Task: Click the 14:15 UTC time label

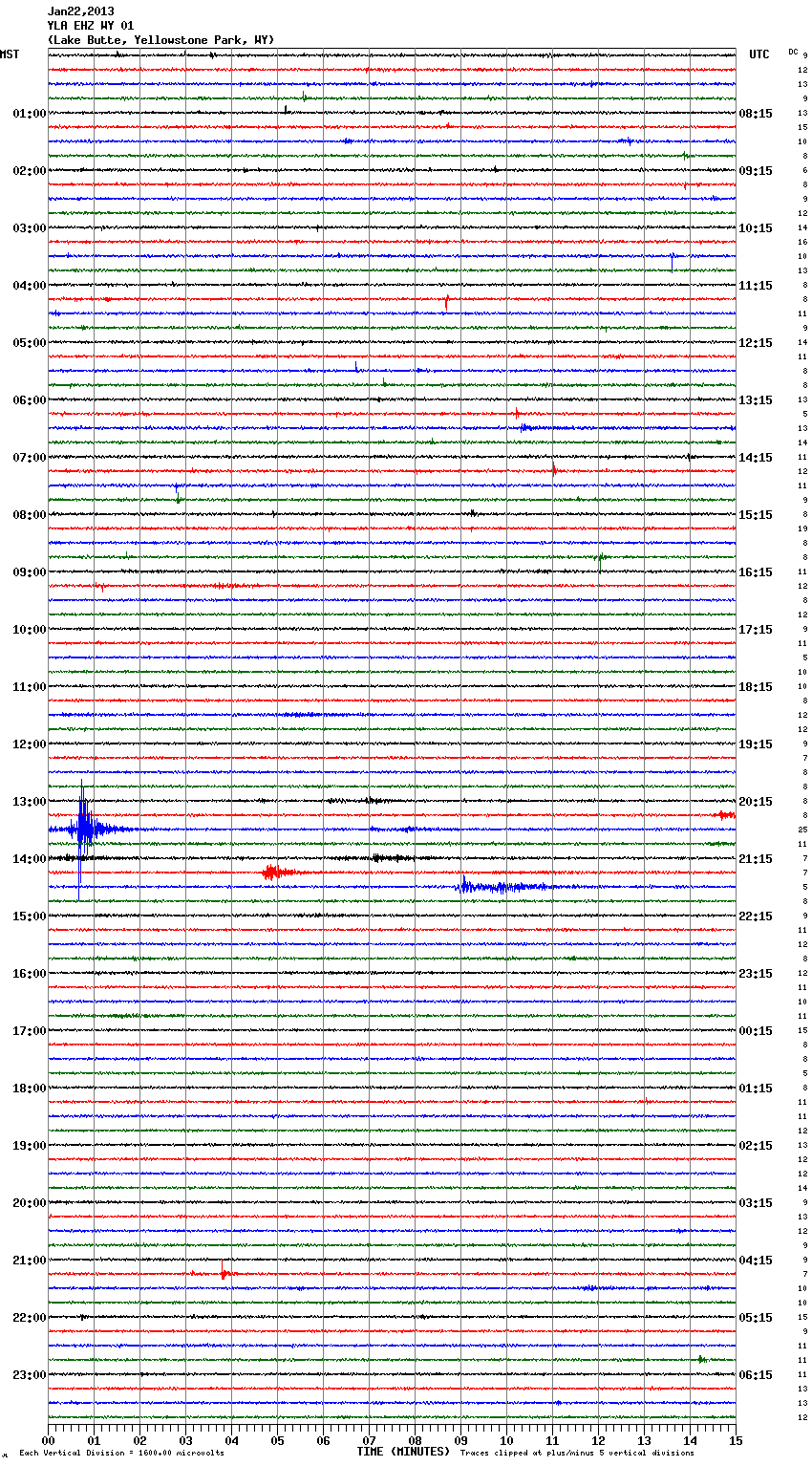Action: 756,458
